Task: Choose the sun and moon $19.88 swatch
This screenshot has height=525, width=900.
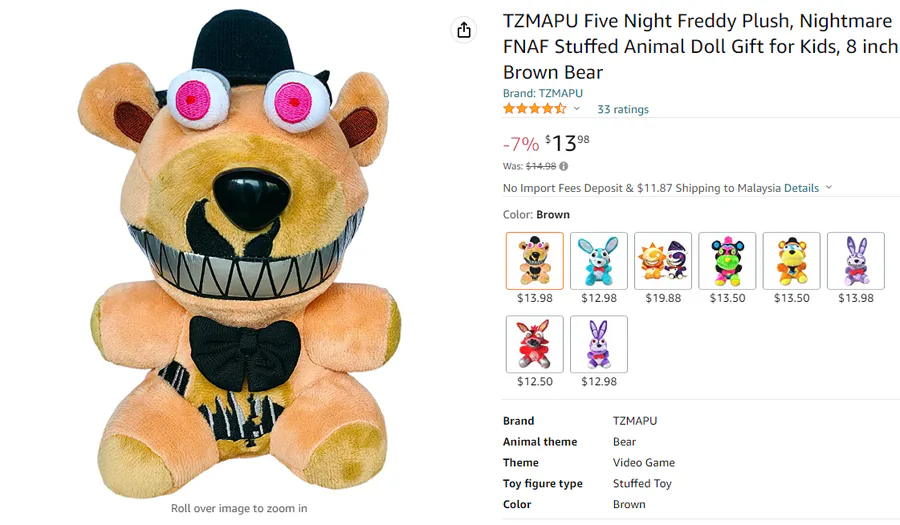Action: pyautogui.click(x=663, y=261)
